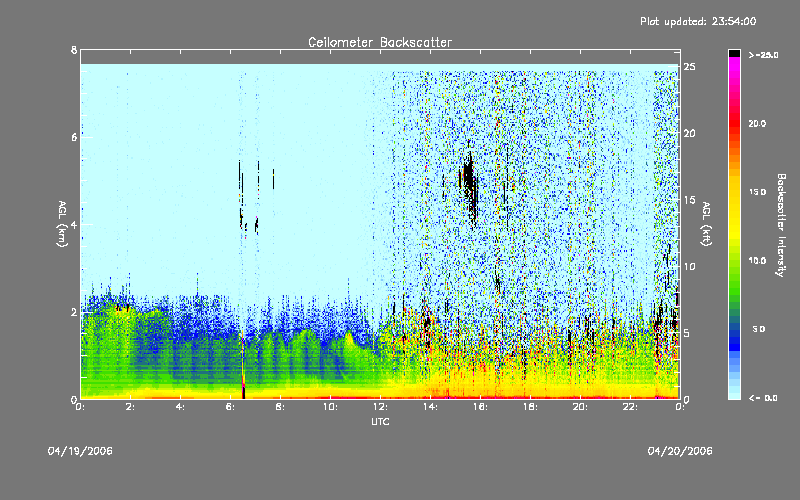The image size is (800, 500).
Task: Click the '15' kft tick on right axis
Action: coord(689,200)
